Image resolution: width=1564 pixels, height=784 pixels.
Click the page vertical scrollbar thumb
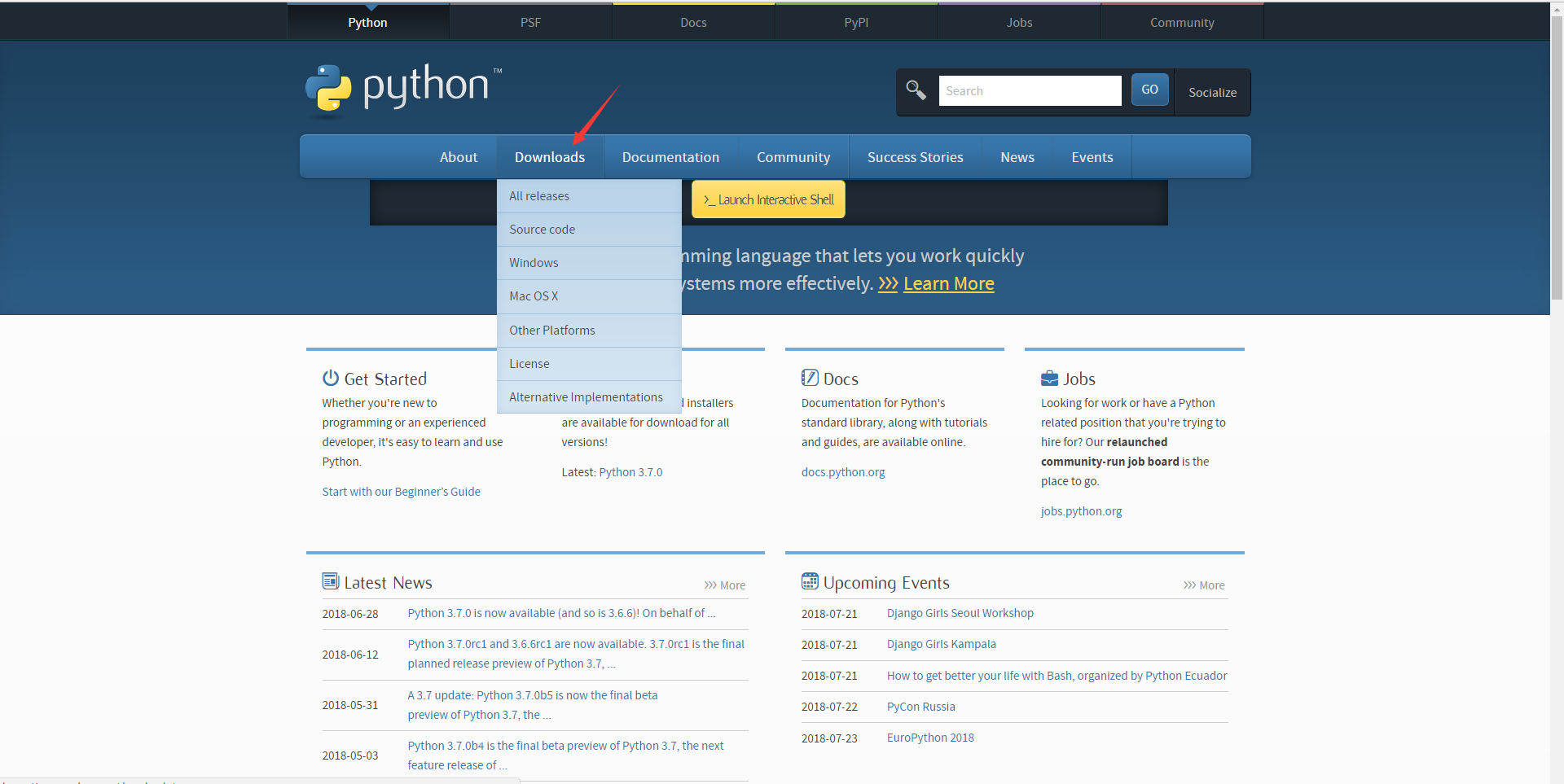[1557, 159]
